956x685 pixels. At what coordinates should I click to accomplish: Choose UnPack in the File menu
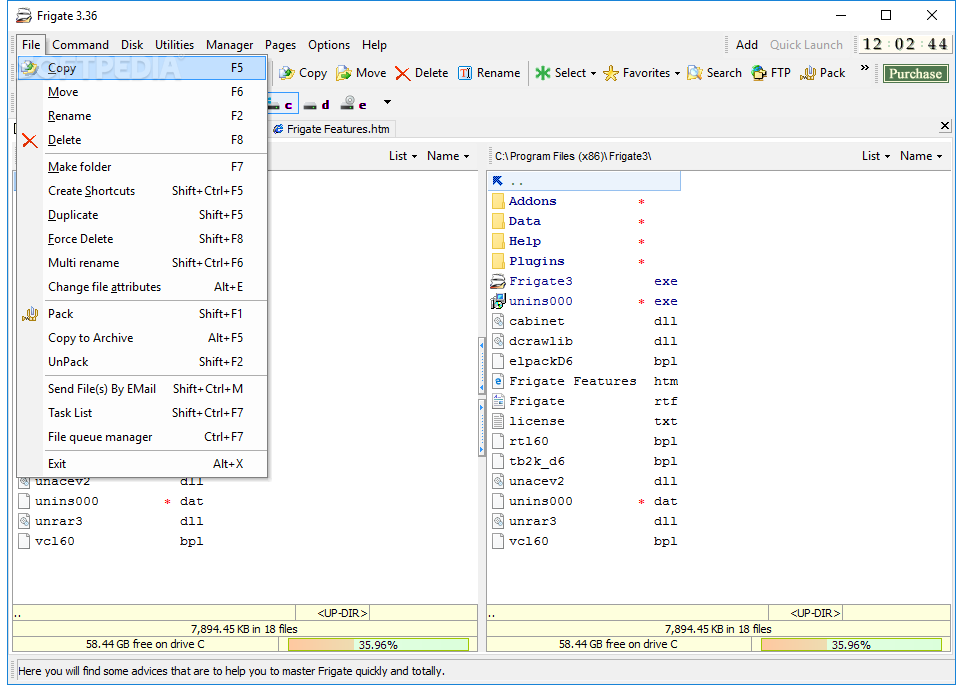click(142, 362)
